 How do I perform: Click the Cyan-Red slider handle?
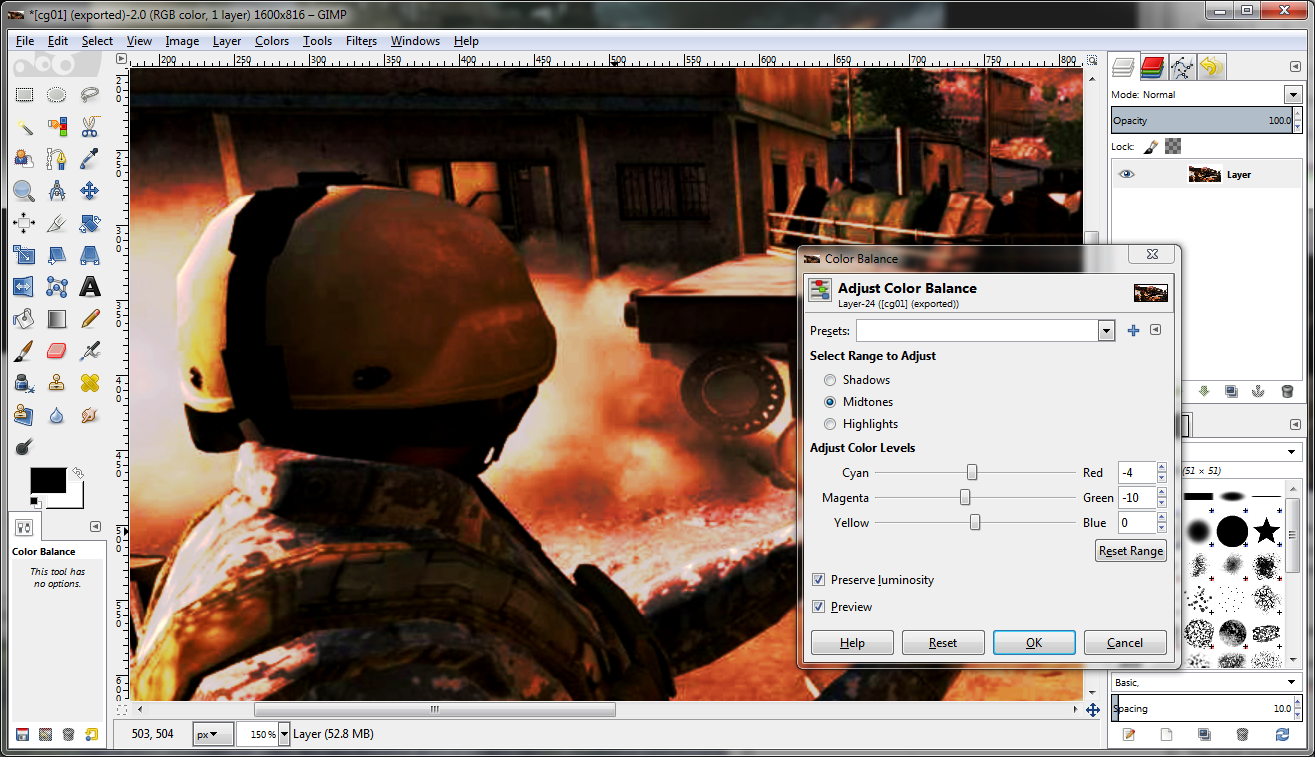click(x=971, y=472)
